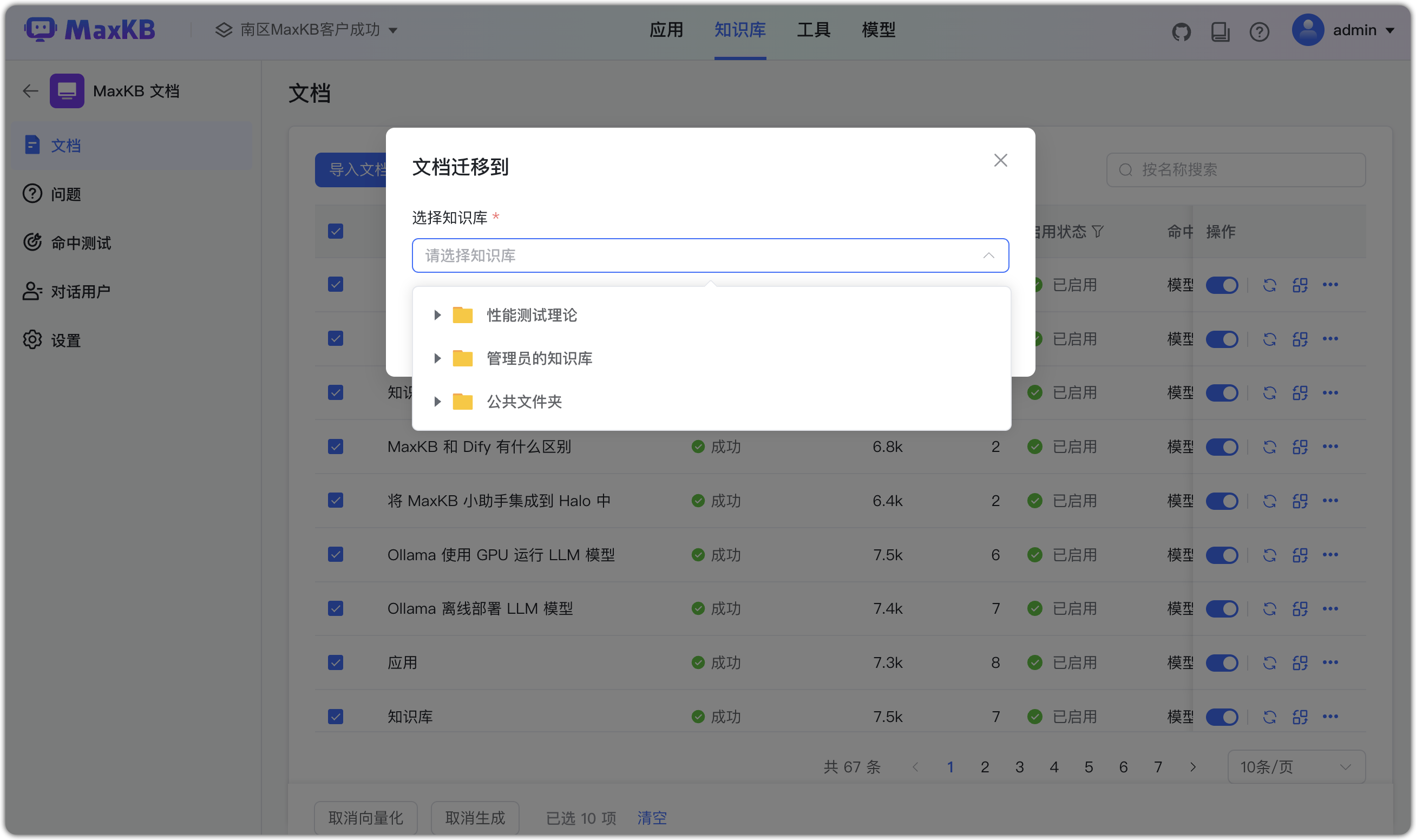Switch to the 应用 tab

point(666,30)
